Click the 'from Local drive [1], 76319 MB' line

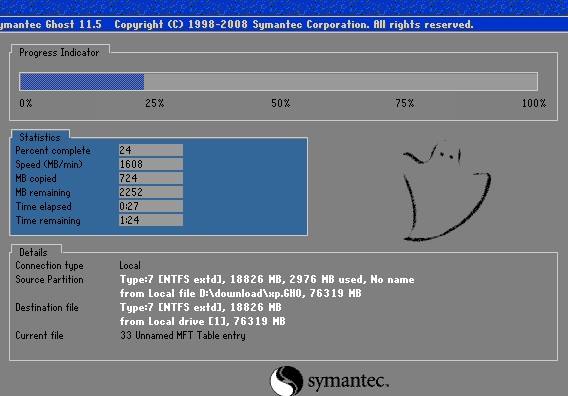click(x=202, y=321)
